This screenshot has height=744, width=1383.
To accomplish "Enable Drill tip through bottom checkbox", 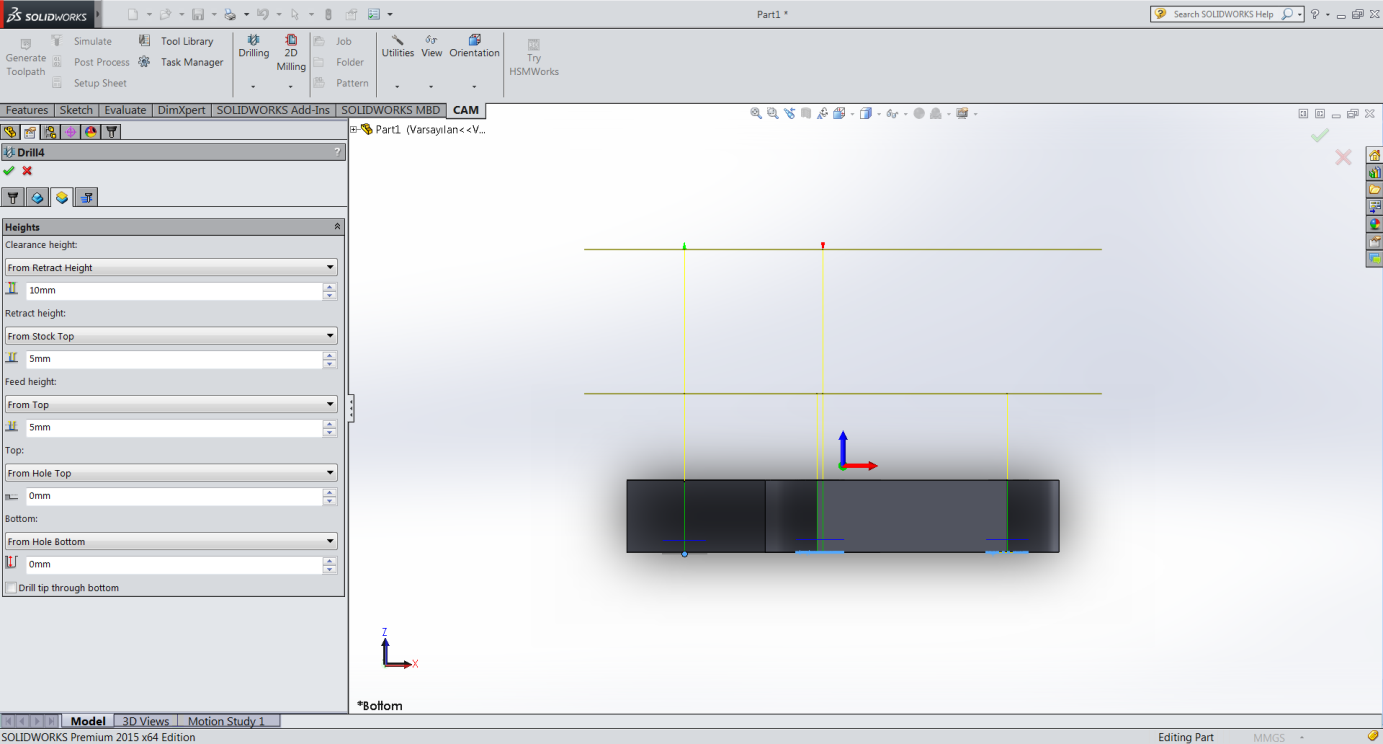I will click(x=11, y=588).
